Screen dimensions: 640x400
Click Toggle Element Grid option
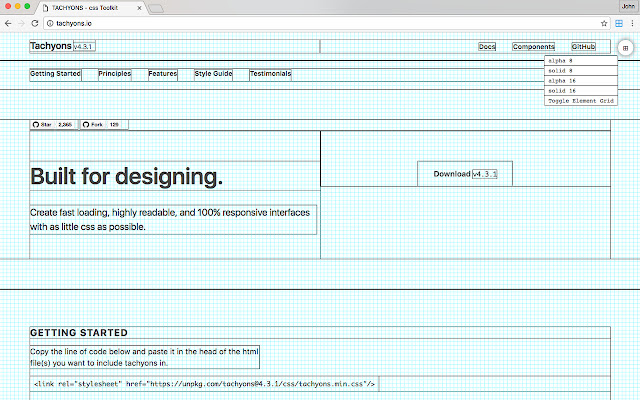(581, 101)
